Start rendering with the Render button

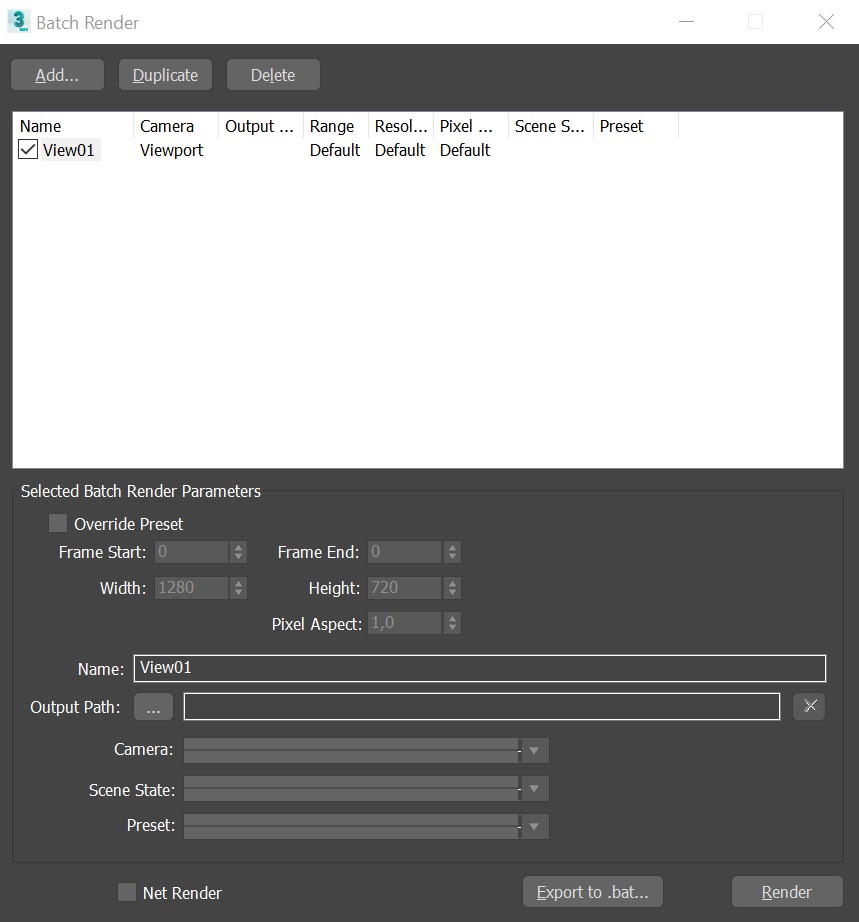click(x=787, y=892)
